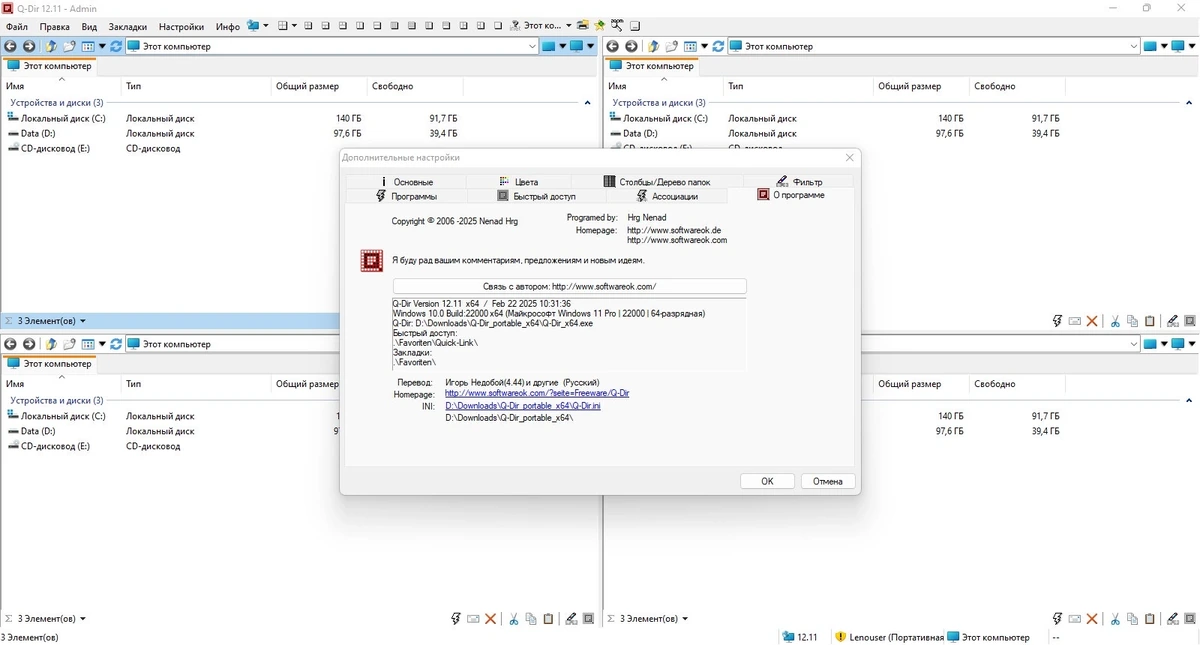Select Локальный диск (C:) in the top-left pane

[x=57, y=118]
